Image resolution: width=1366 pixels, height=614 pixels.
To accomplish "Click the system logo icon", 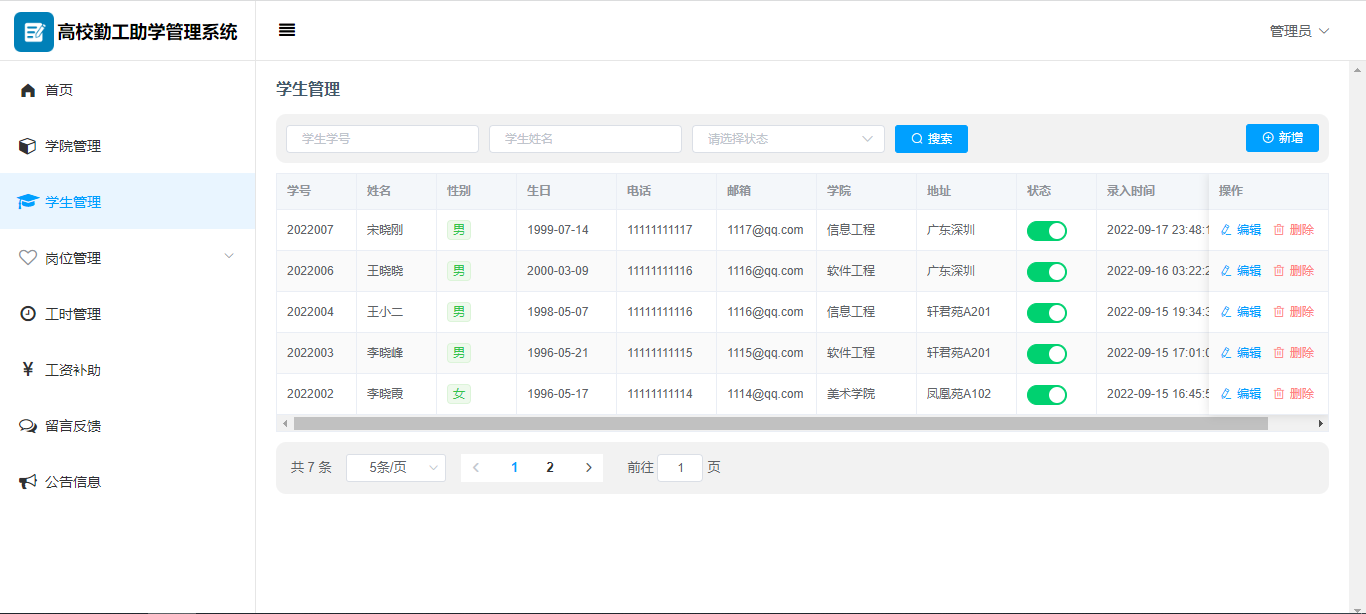I will pos(33,32).
